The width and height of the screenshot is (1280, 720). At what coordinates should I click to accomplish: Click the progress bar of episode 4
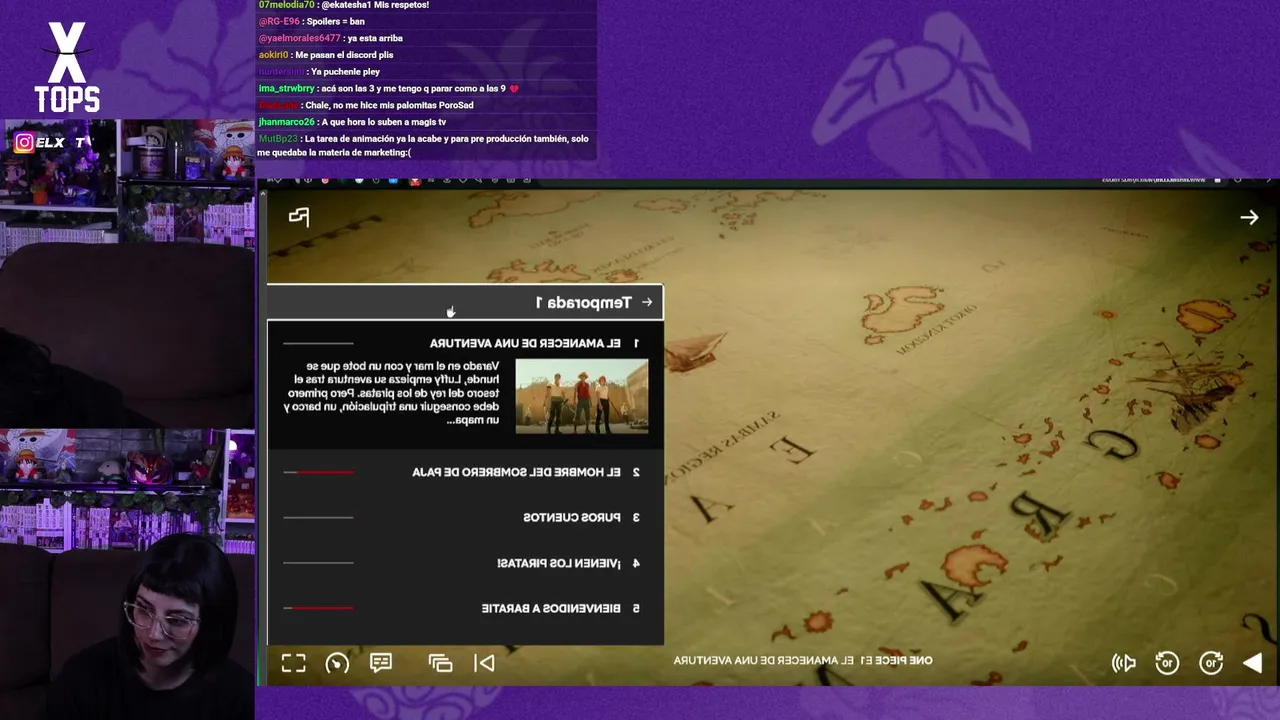point(318,563)
